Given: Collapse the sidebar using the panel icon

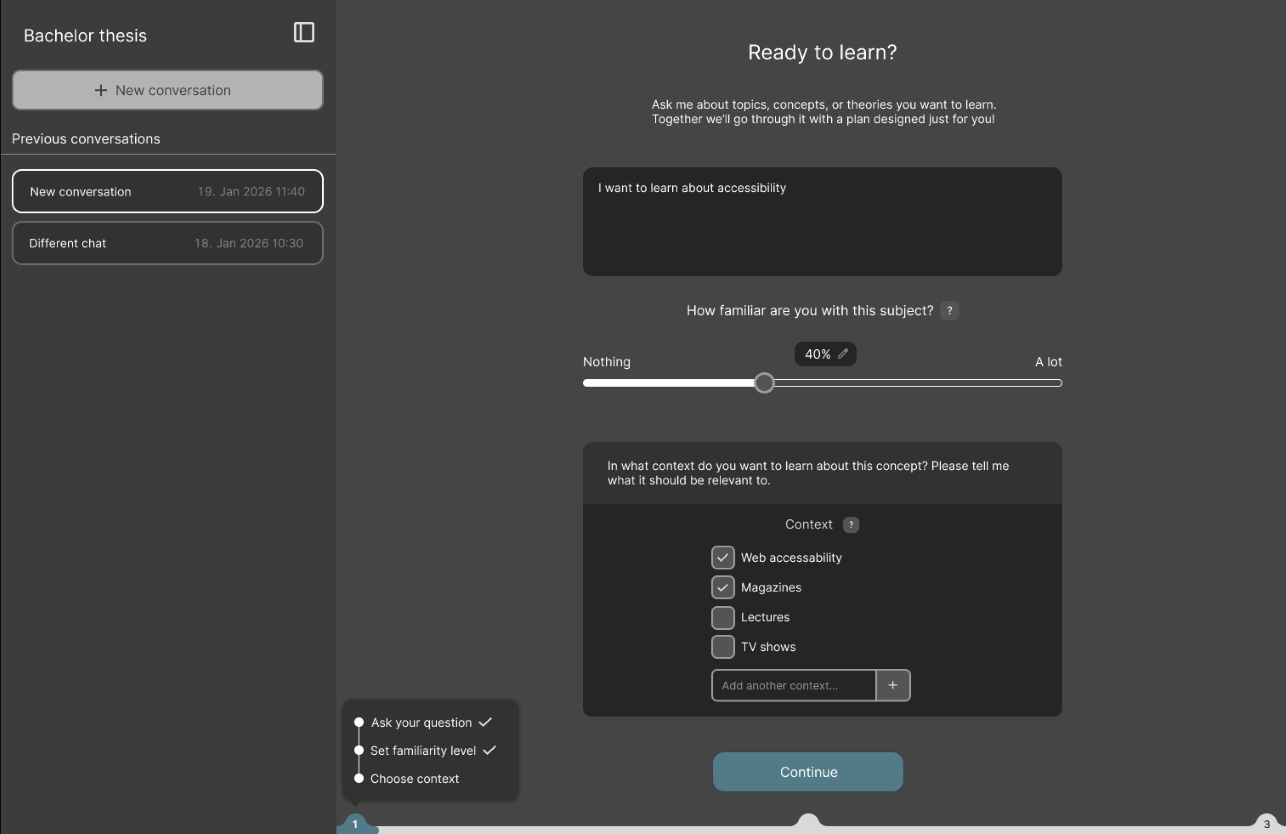Looking at the screenshot, I should coord(304,33).
